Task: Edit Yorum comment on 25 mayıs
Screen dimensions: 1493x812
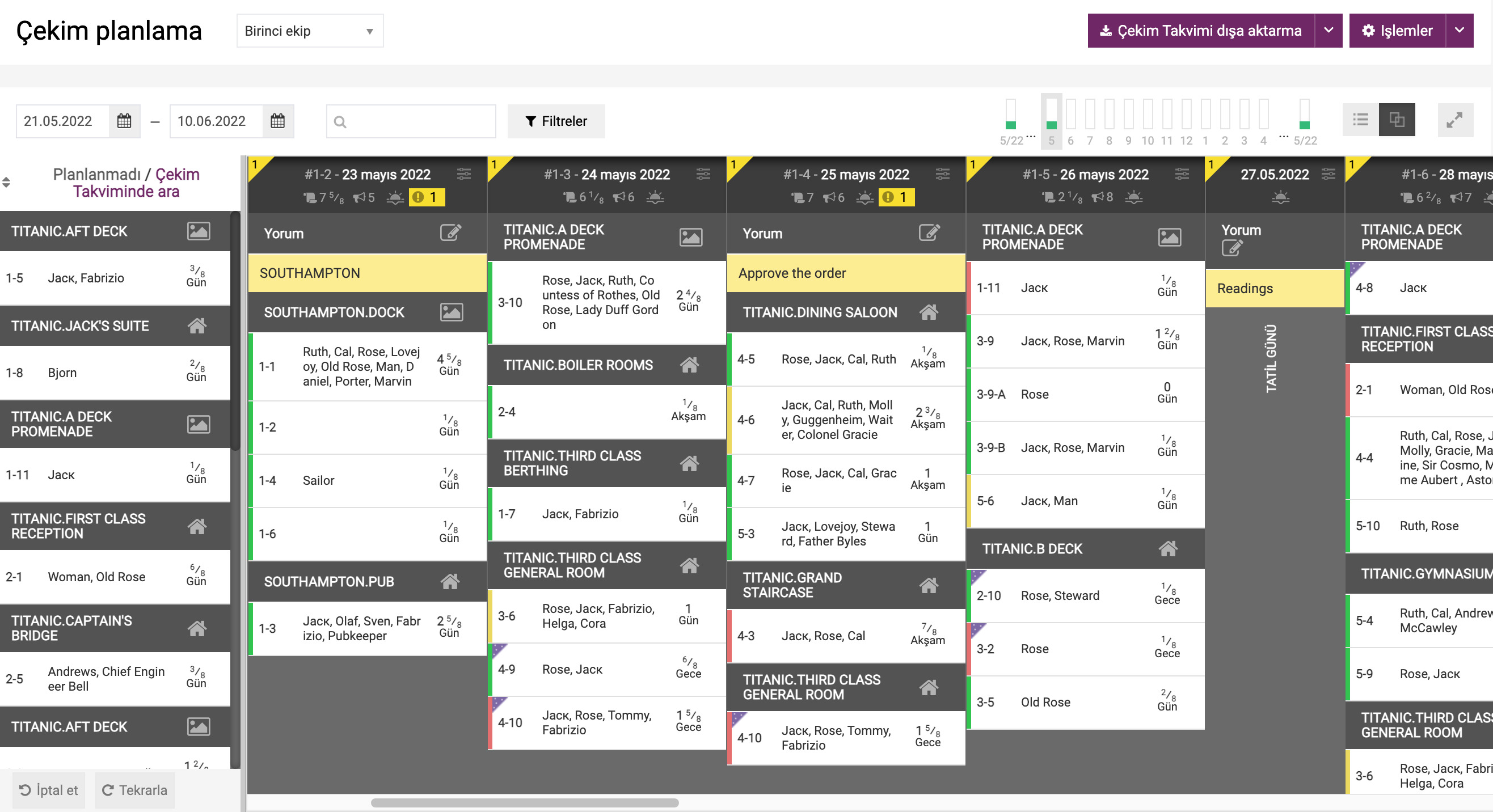Action: coord(929,233)
